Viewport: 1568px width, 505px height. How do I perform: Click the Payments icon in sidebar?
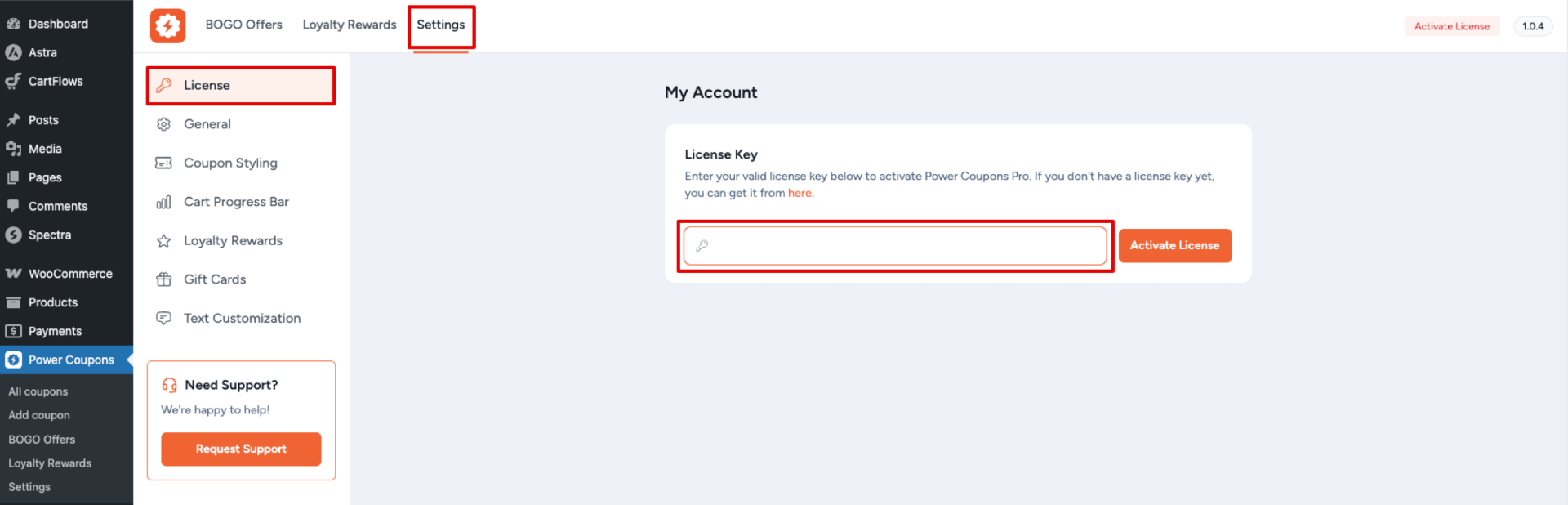point(13,331)
